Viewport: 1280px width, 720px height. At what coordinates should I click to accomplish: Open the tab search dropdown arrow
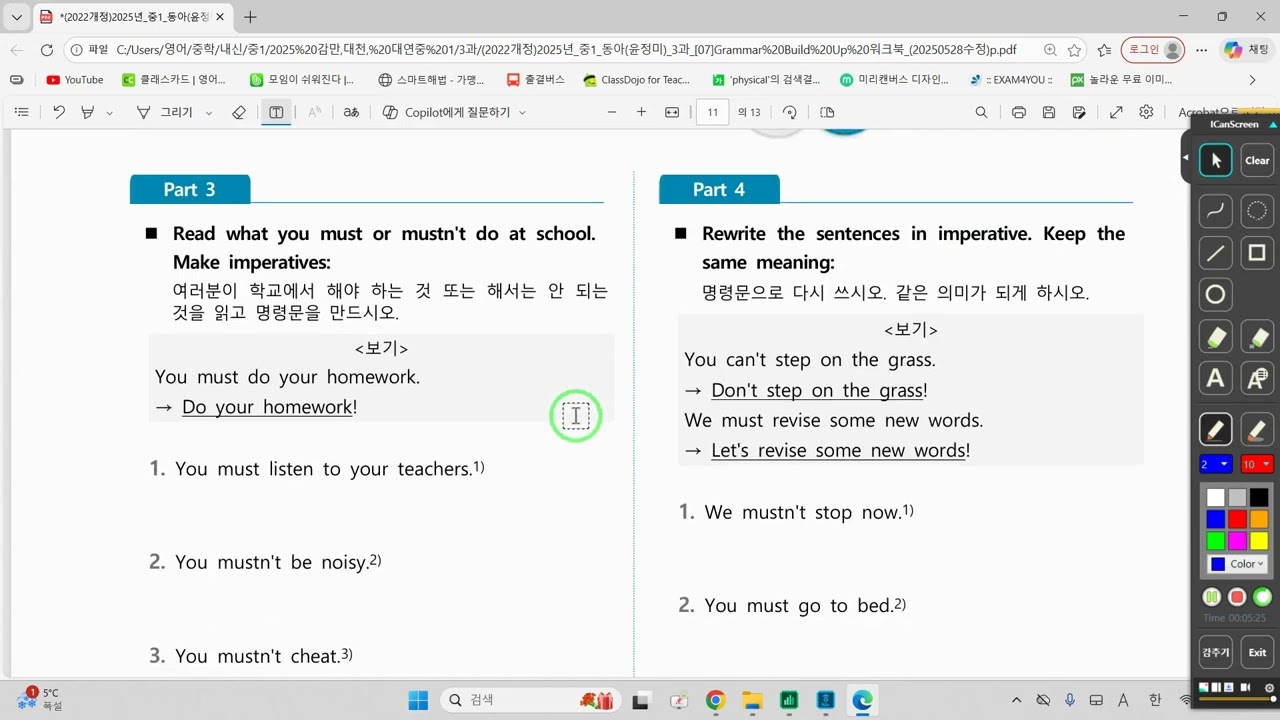pyautogui.click(x=16, y=17)
